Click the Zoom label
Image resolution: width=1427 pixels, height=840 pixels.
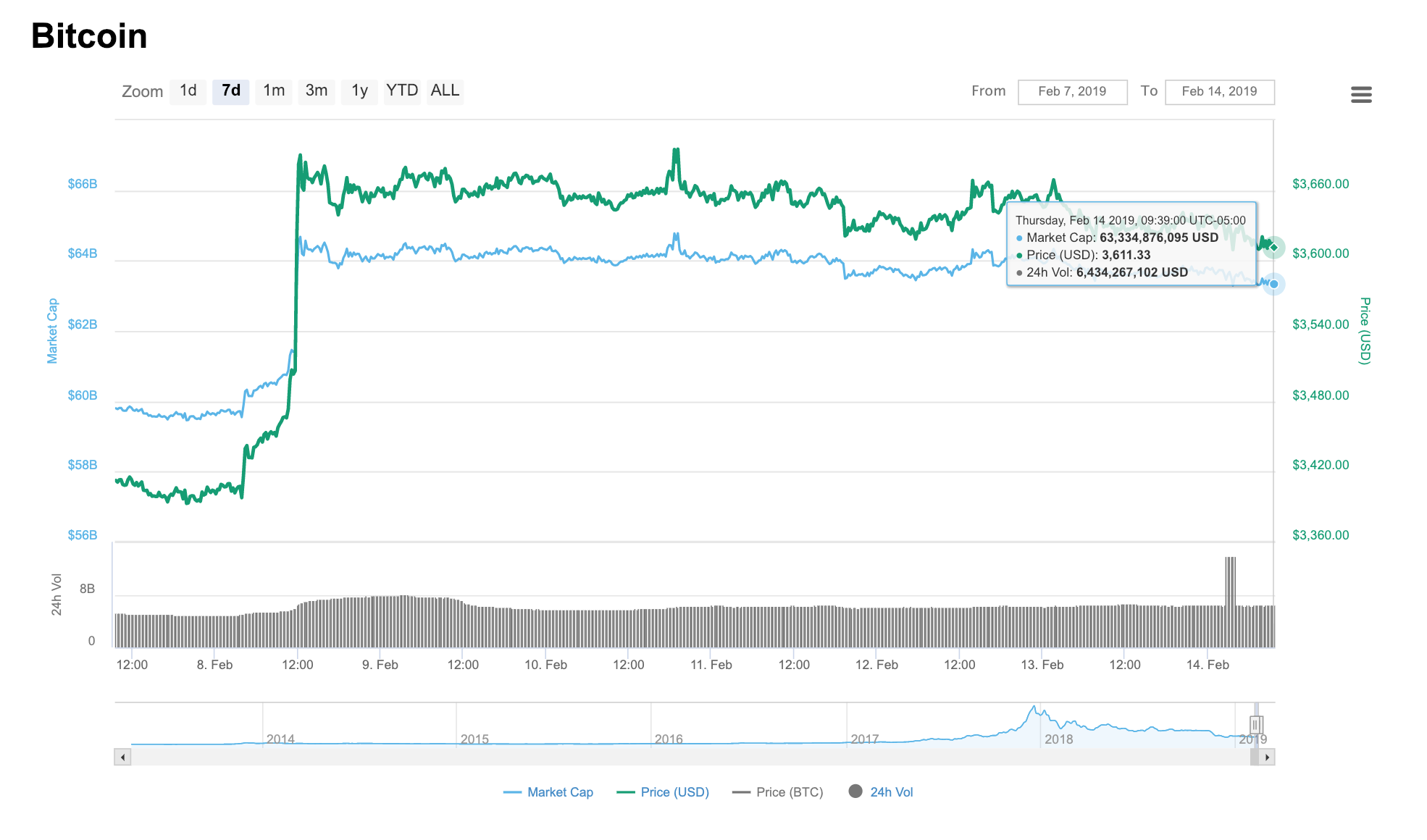click(x=143, y=91)
